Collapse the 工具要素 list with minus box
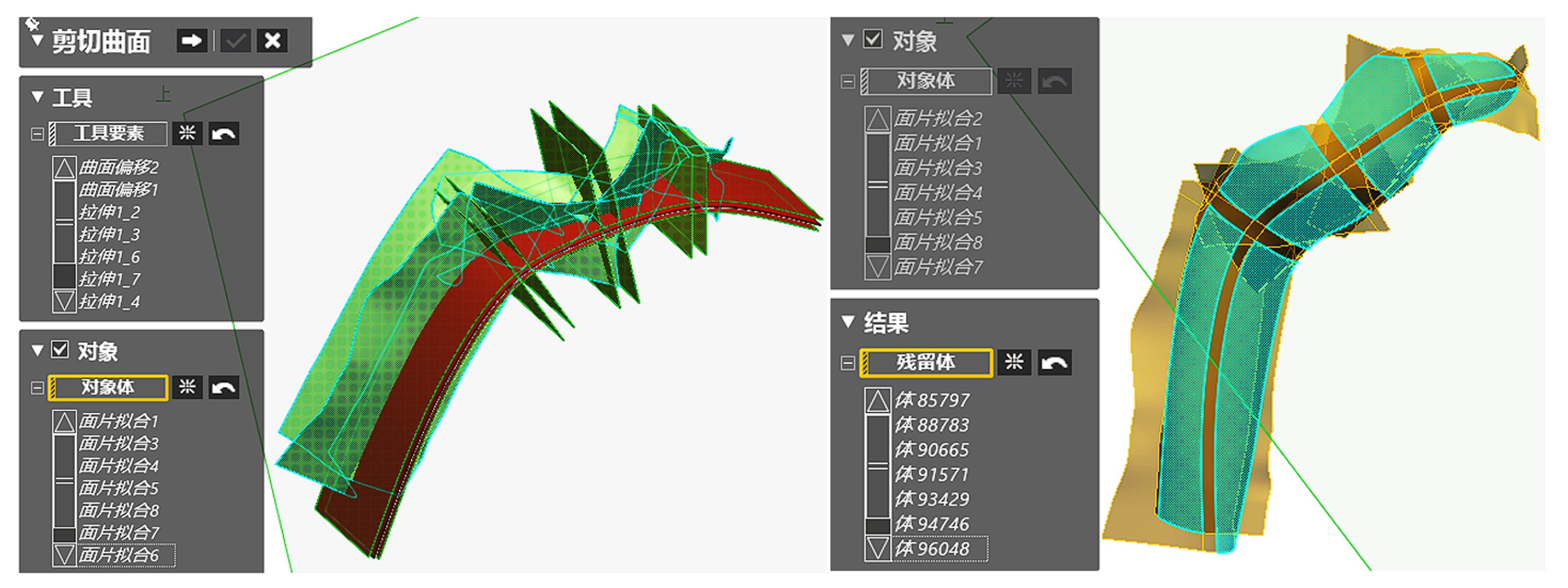Image resolution: width=1568 pixels, height=588 pixels. pyautogui.click(x=37, y=134)
